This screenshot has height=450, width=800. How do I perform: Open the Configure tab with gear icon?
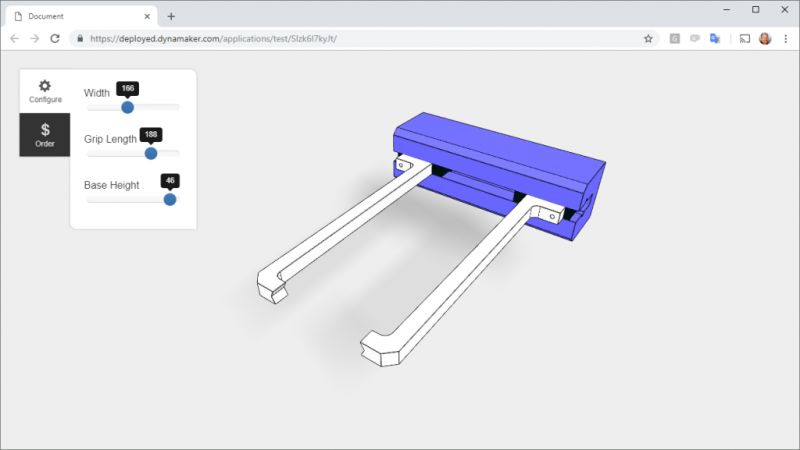pos(45,91)
